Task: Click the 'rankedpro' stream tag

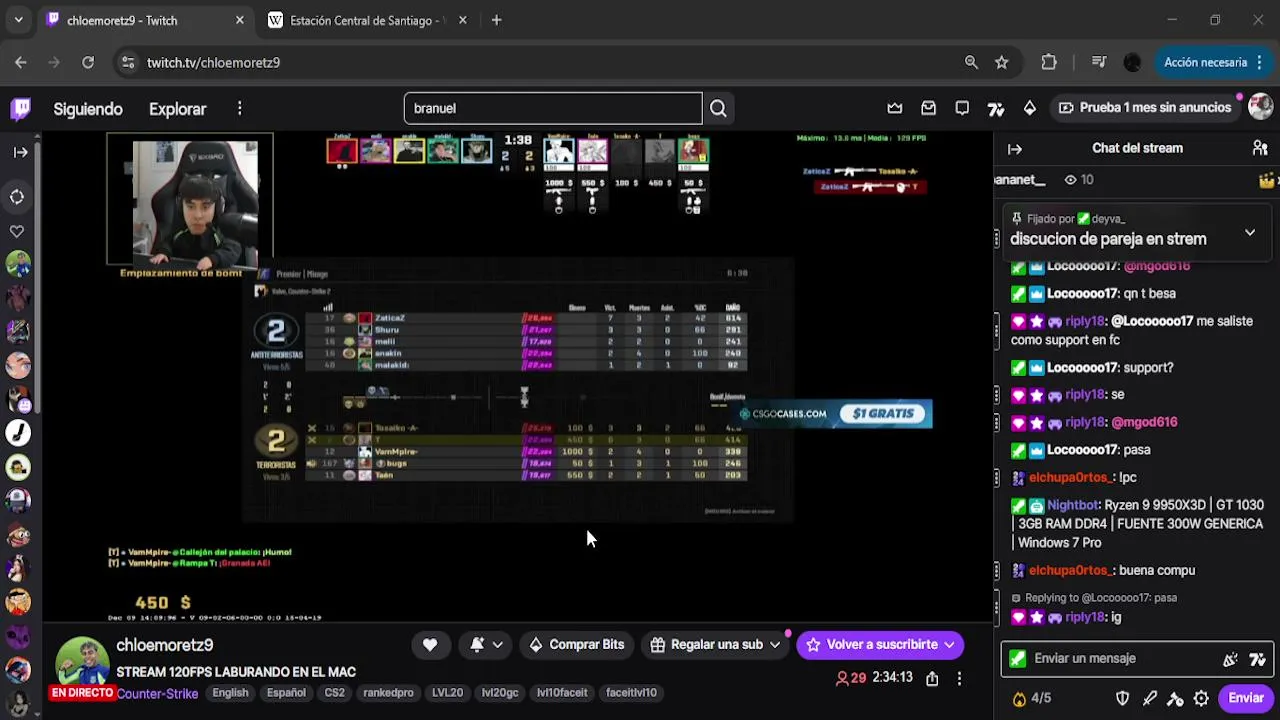Action: 388,693
